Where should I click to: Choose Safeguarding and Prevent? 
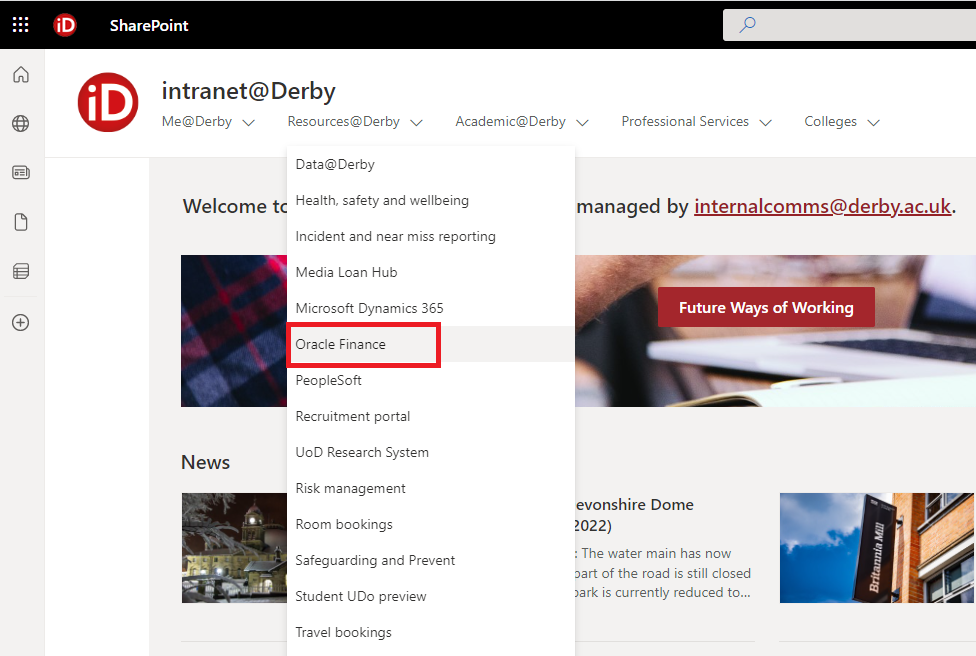[431, 560]
